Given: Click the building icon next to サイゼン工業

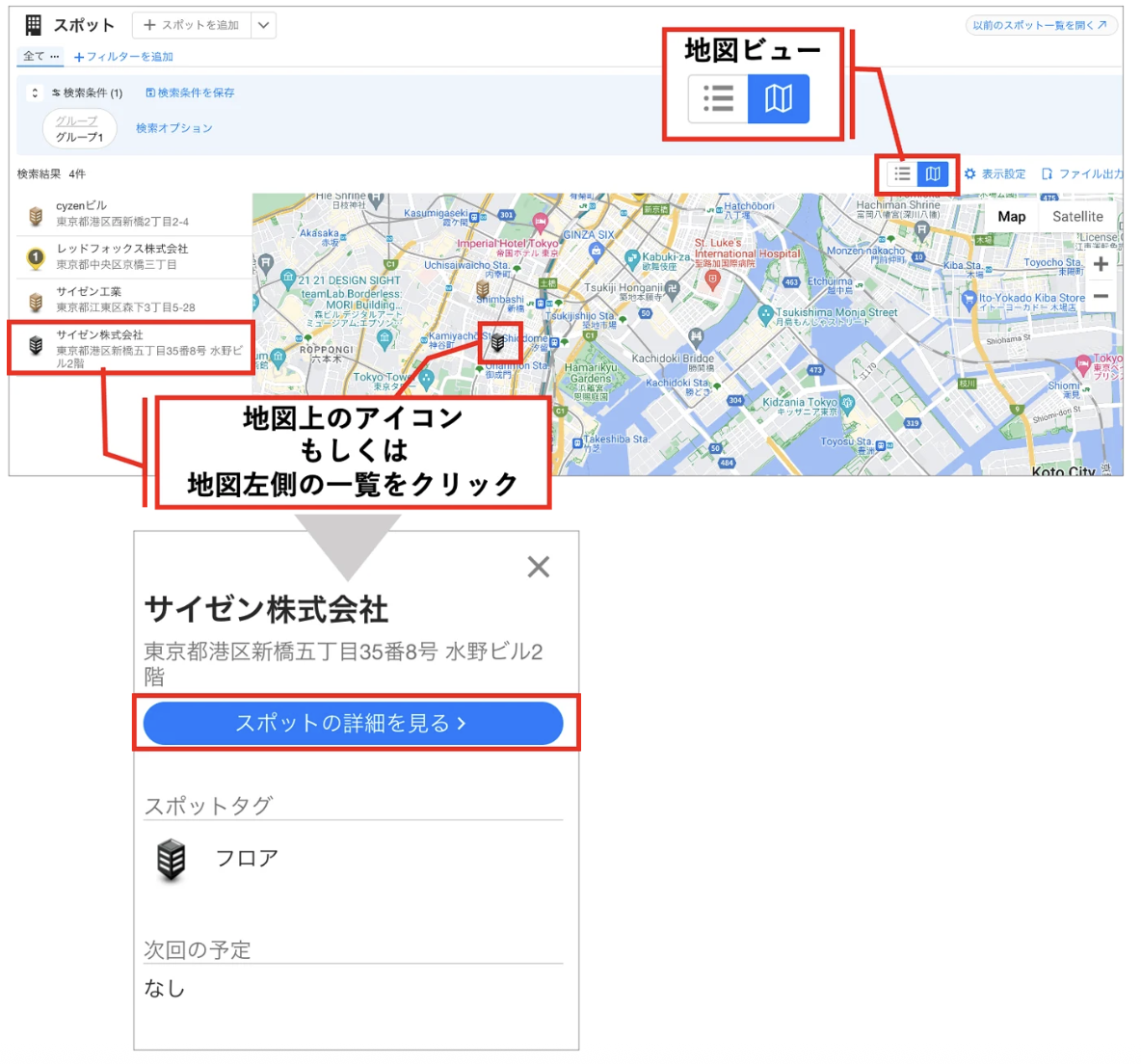Looking at the screenshot, I should pyautogui.click(x=35, y=302).
